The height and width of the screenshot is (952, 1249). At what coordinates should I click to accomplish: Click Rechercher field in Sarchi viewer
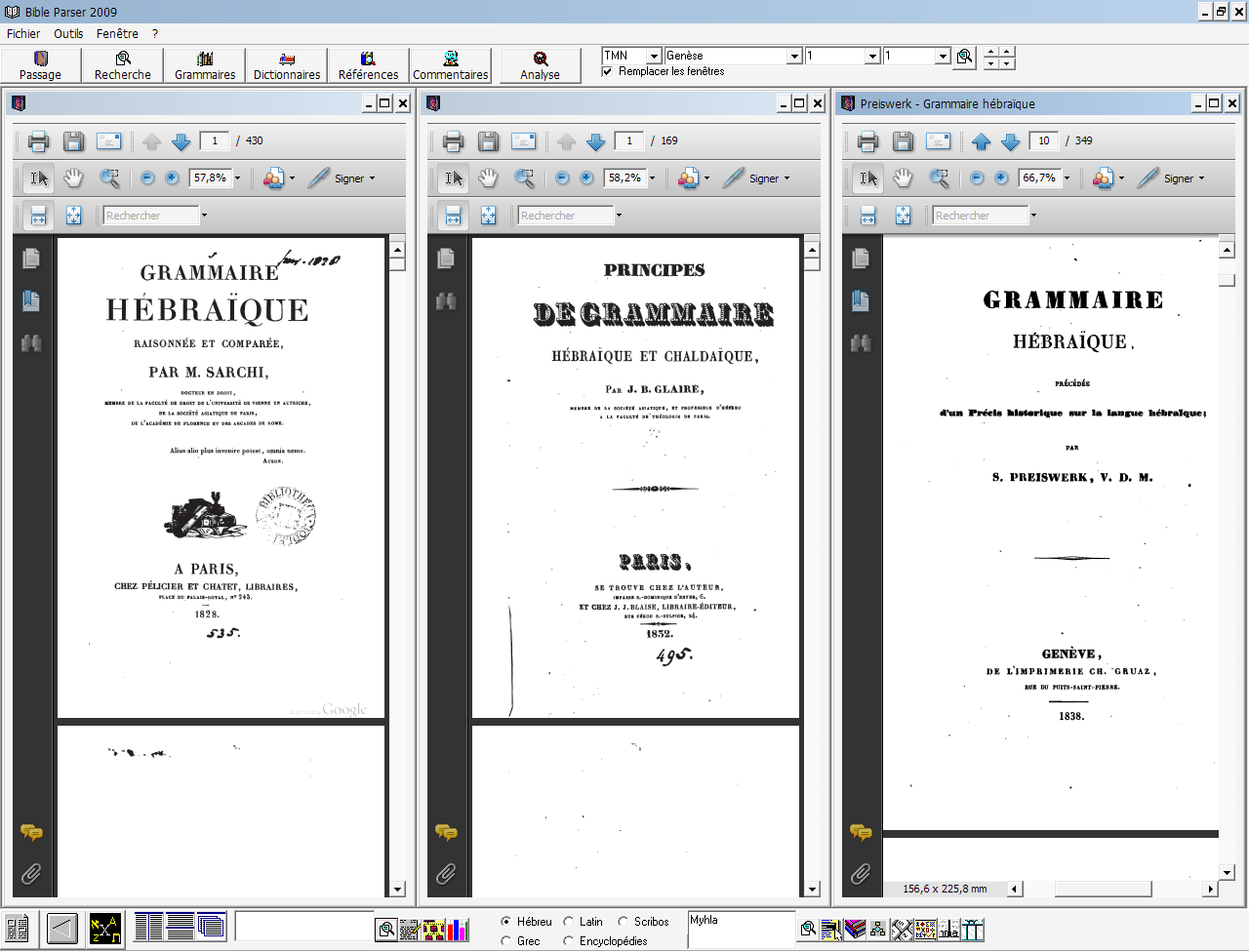pos(151,216)
